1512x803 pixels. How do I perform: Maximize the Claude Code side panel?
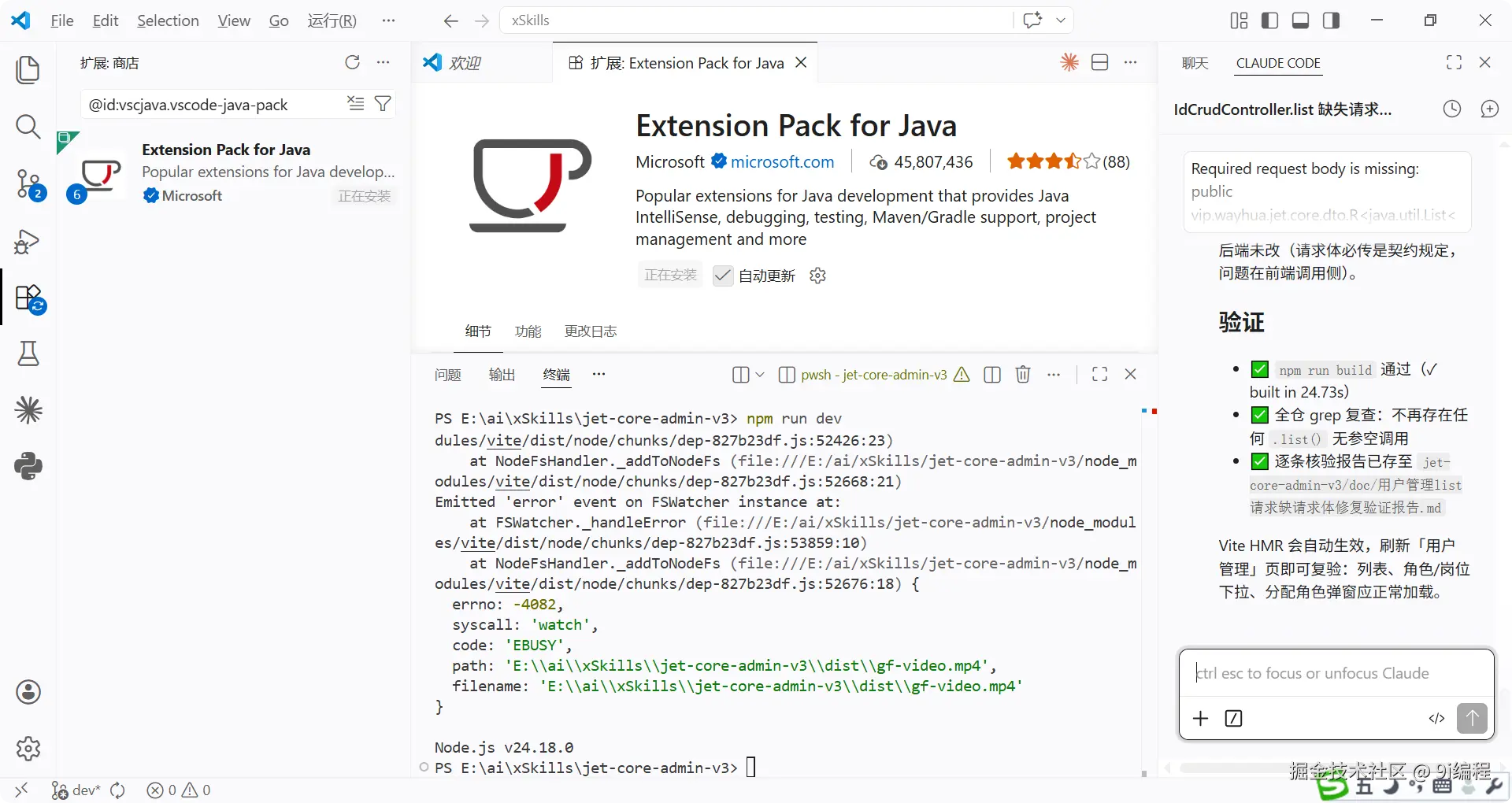(1455, 62)
